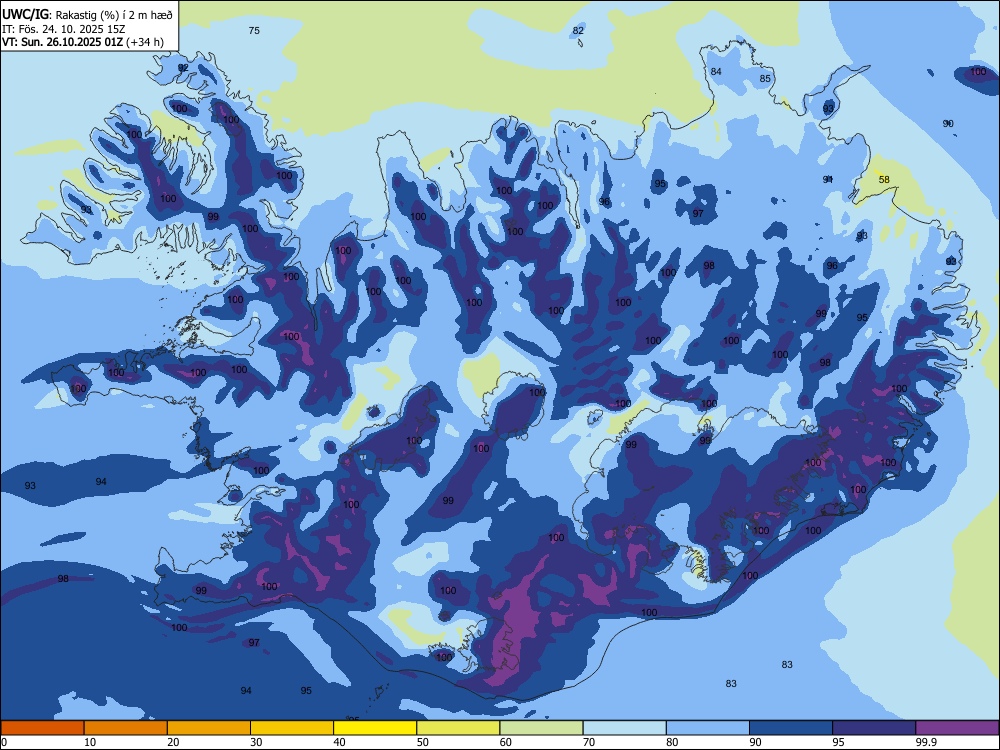1000x750 pixels.
Task: Select the bright yellow 40–50 legend swatch
Action: 375,728
